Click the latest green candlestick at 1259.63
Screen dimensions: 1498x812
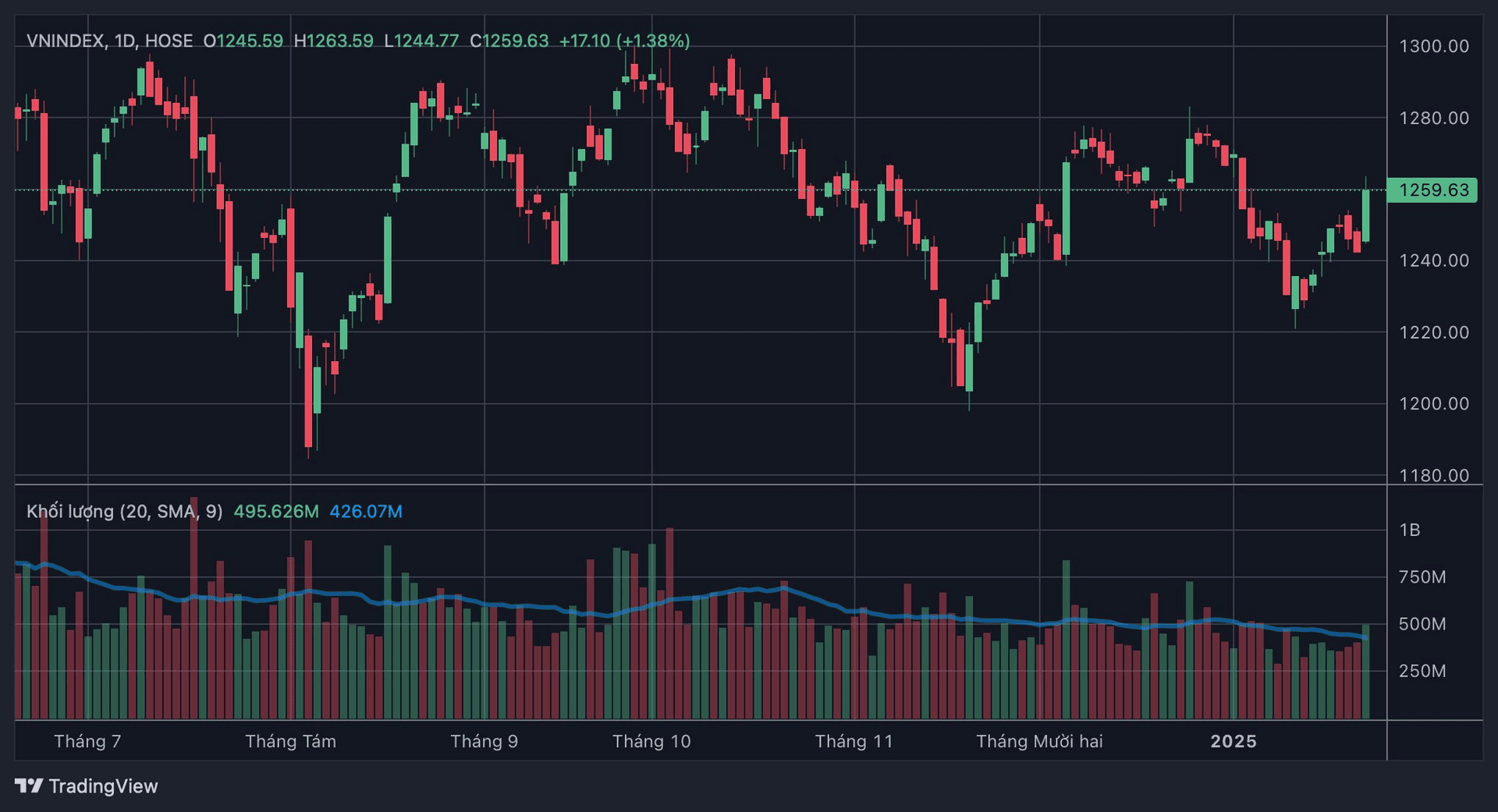click(1365, 215)
